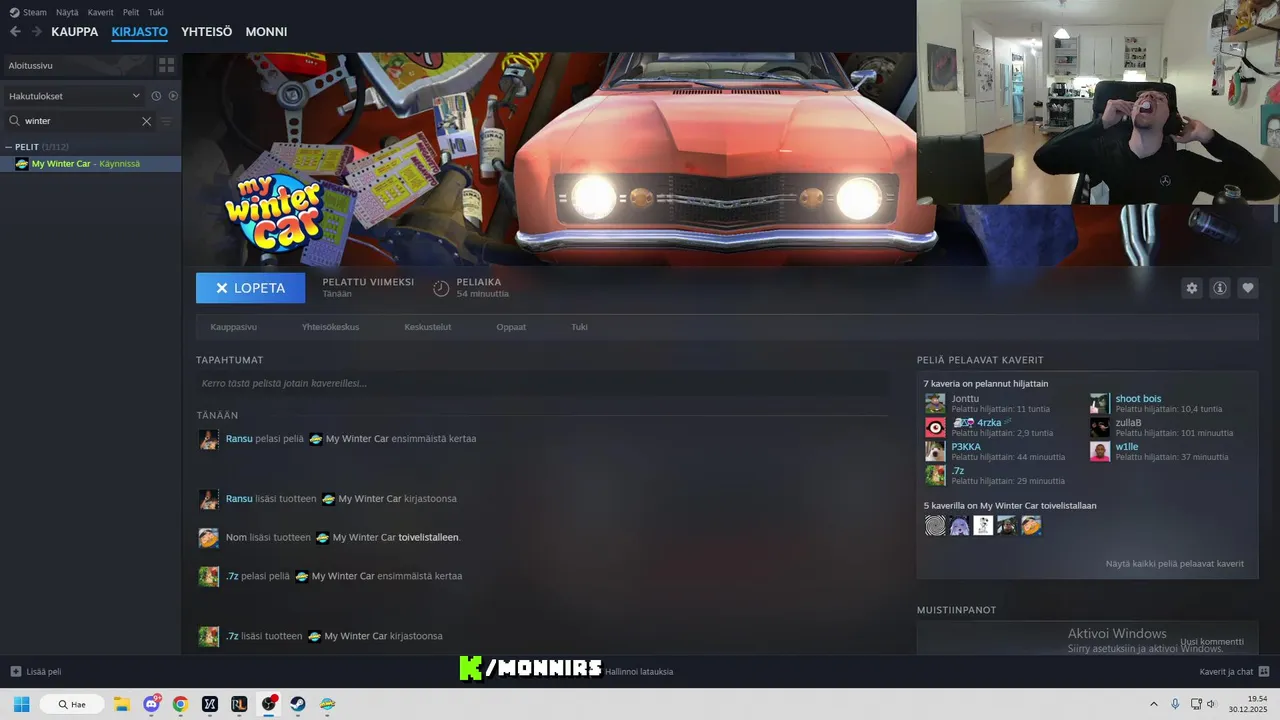Image resolution: width=1280 pixels, height=720 pixels.
Task: Open the Tuki menu in title bar
Action: click(x=156, y=12)
